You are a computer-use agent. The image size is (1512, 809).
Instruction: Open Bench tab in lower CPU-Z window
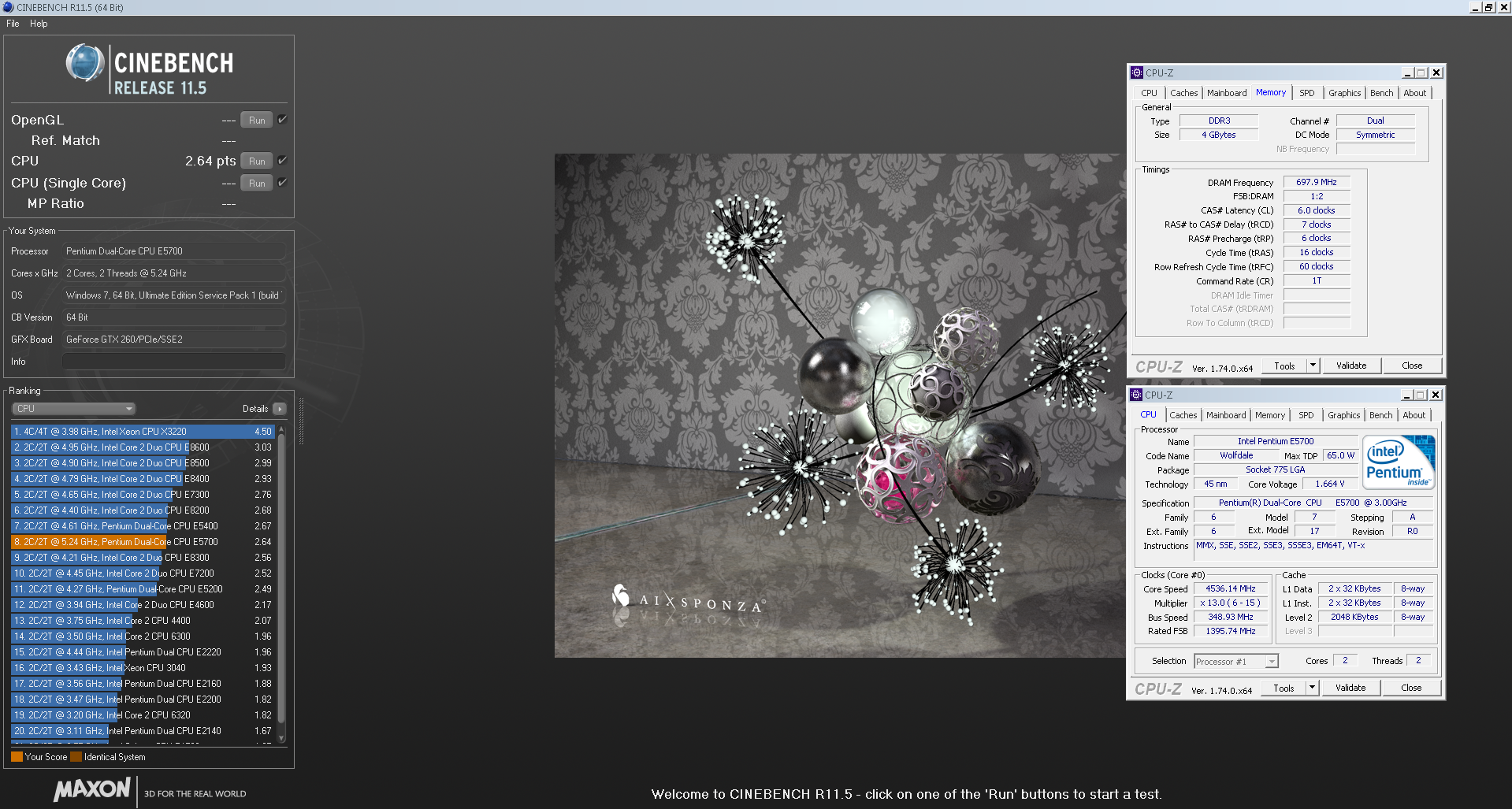click(x=1380, y=415)
